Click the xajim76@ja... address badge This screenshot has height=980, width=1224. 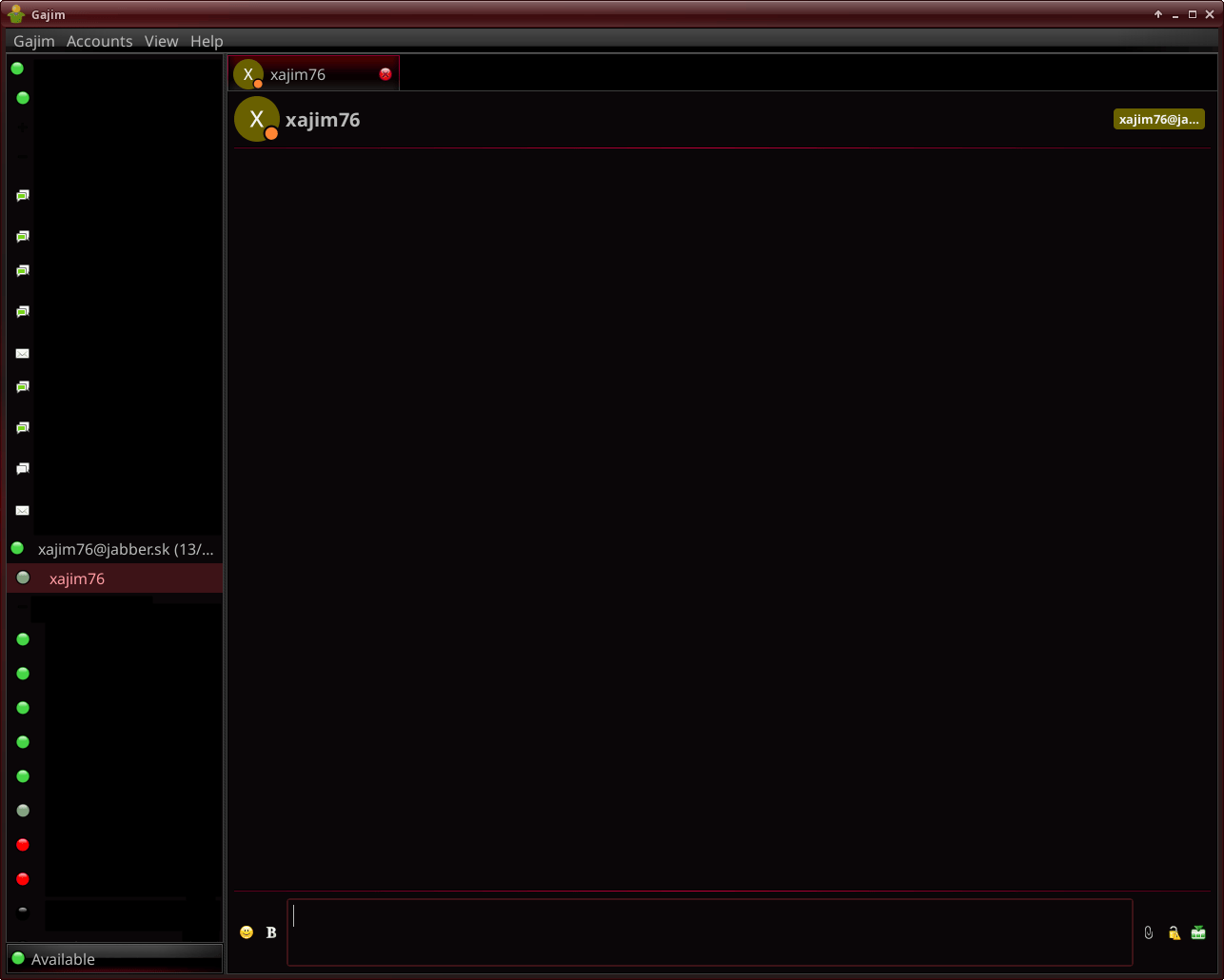1158,119
